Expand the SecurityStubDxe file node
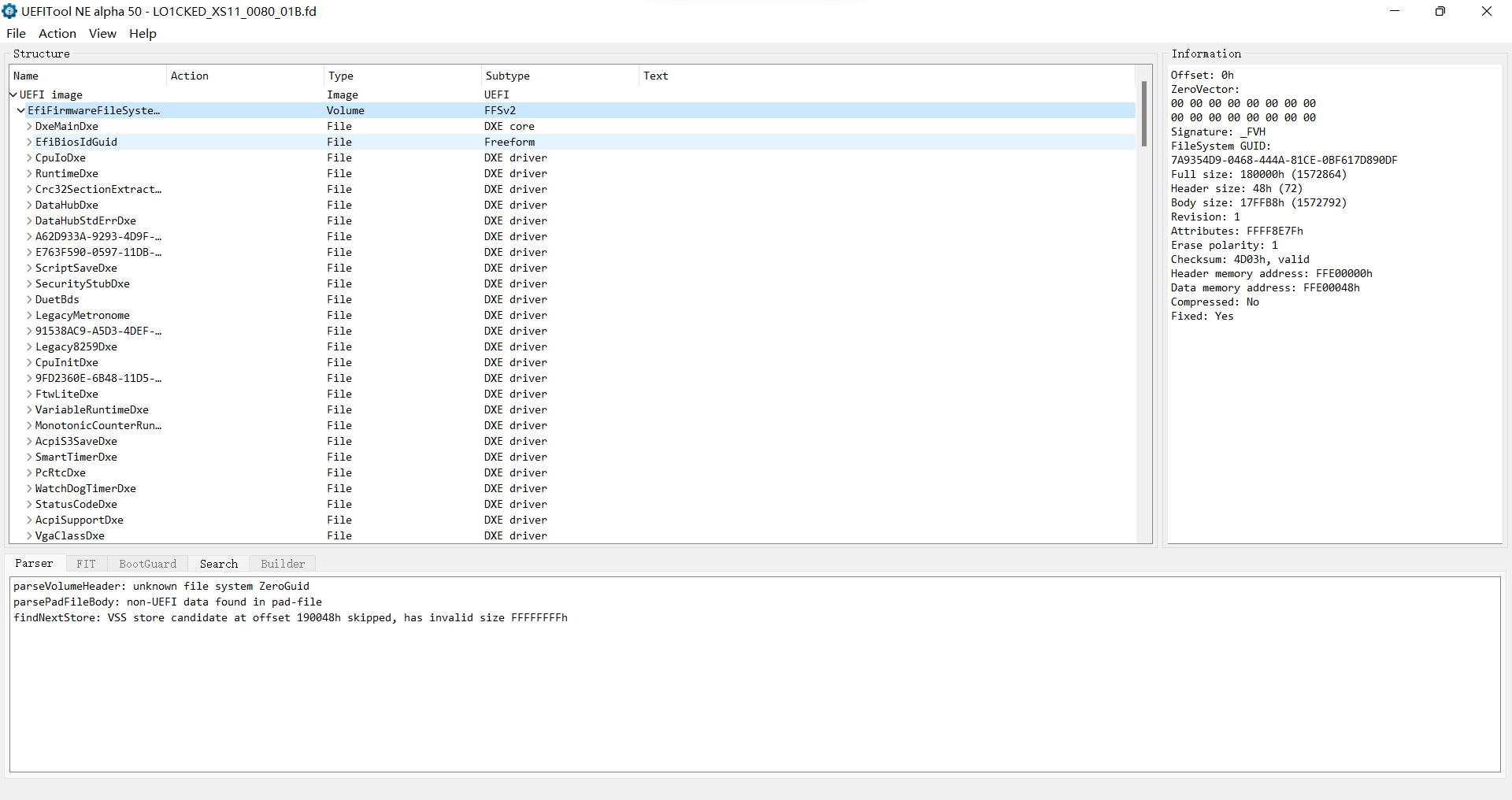The height and width of the screenshot is (800, 1512). [x=29, y=283]
